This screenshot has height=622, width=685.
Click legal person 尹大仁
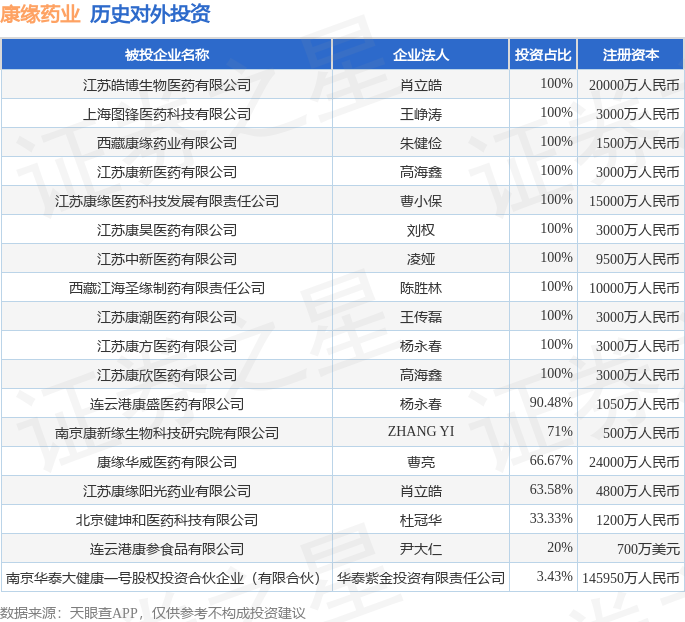pyautogui.click(x=421, y=549)
